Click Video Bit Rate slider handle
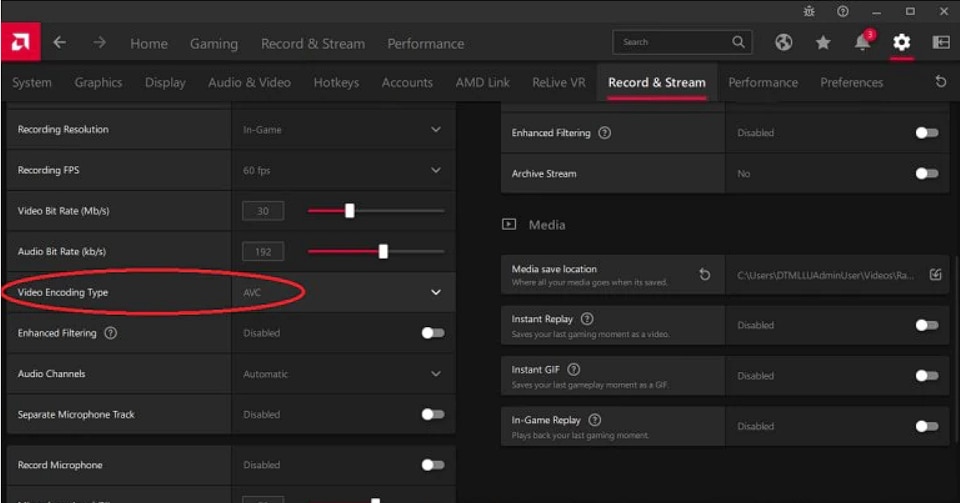This screenshot has width=960, height=503. pos(350,211)
